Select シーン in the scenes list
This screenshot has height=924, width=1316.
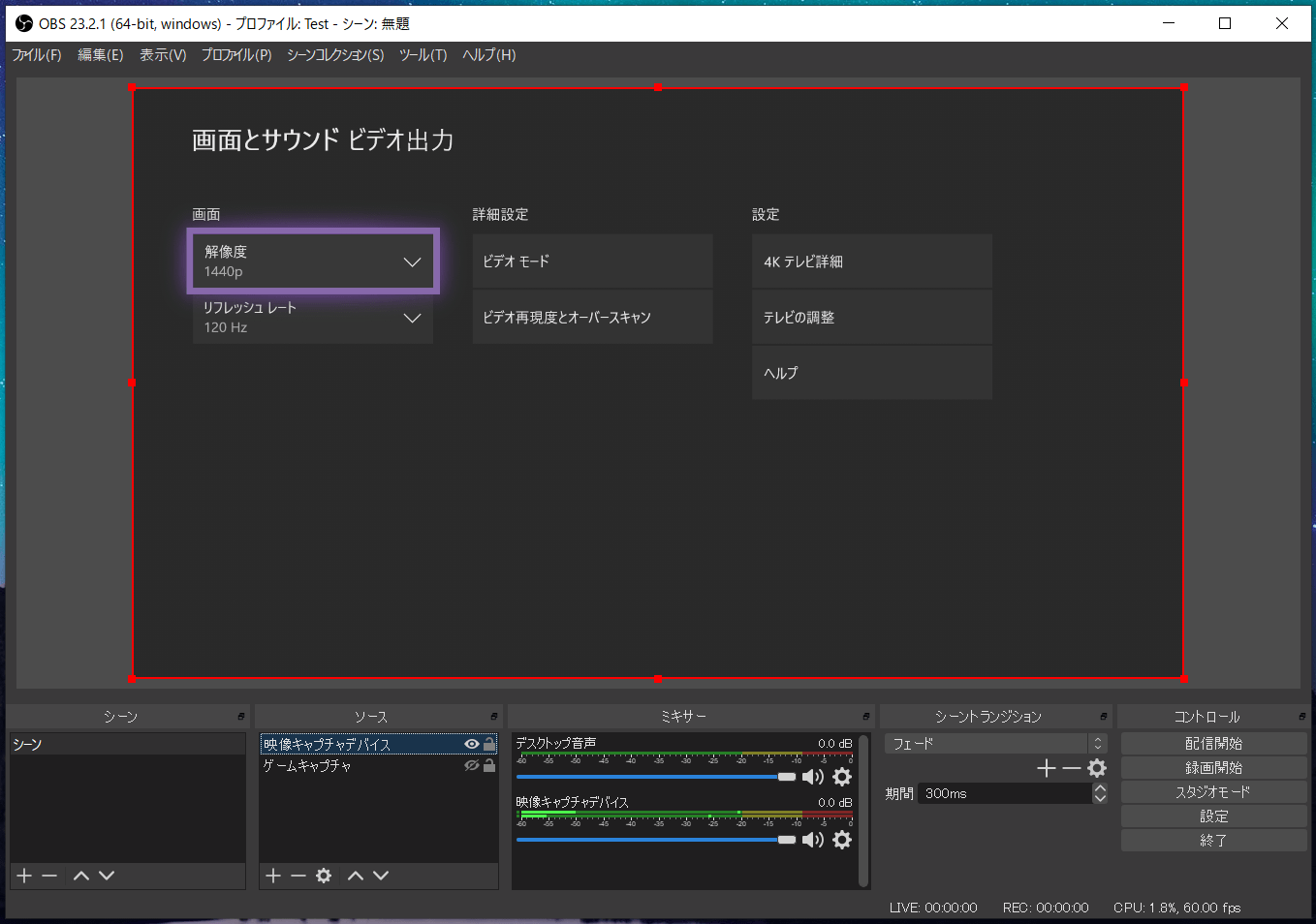click(127, 744)
